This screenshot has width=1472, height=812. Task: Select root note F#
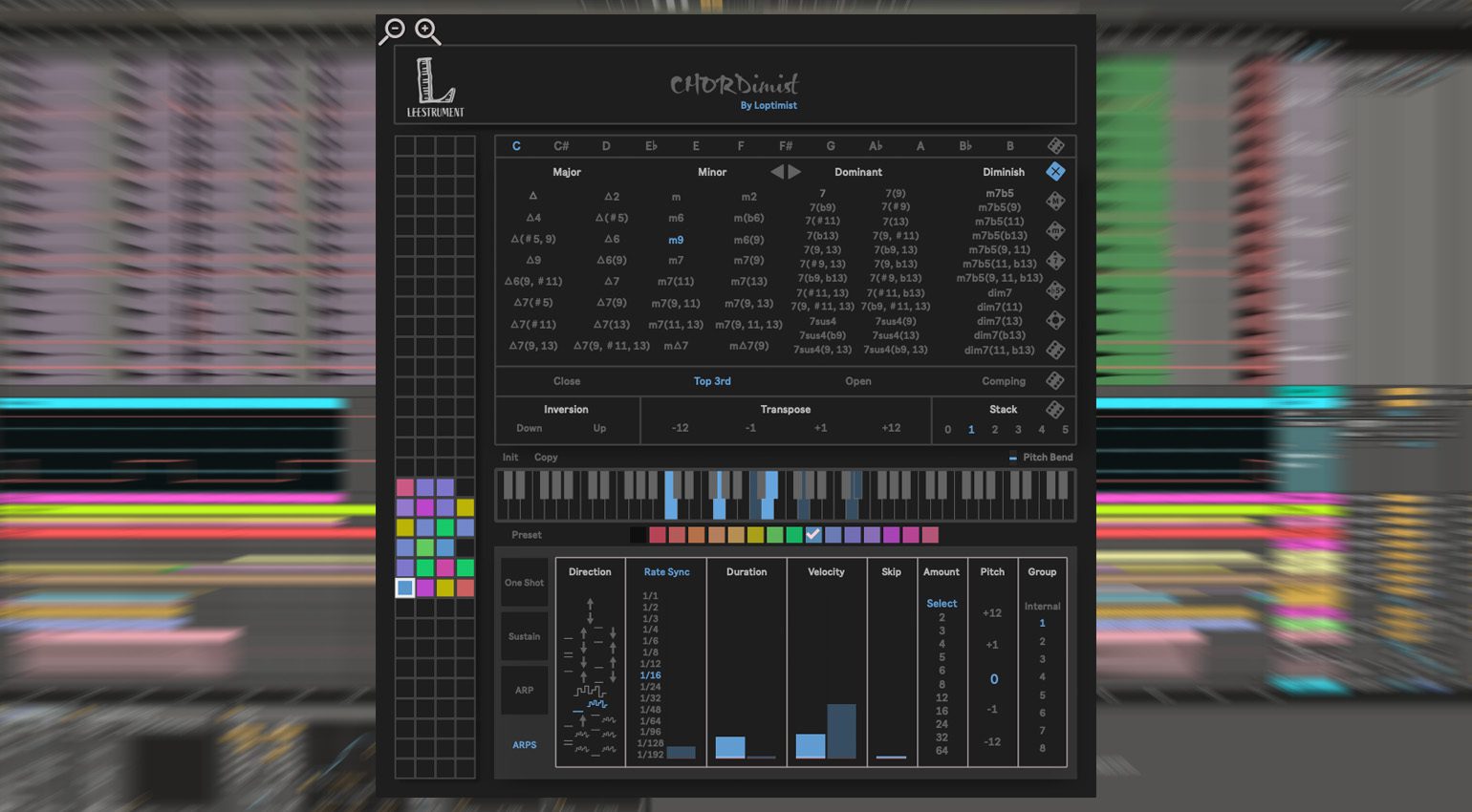(786, 146)
